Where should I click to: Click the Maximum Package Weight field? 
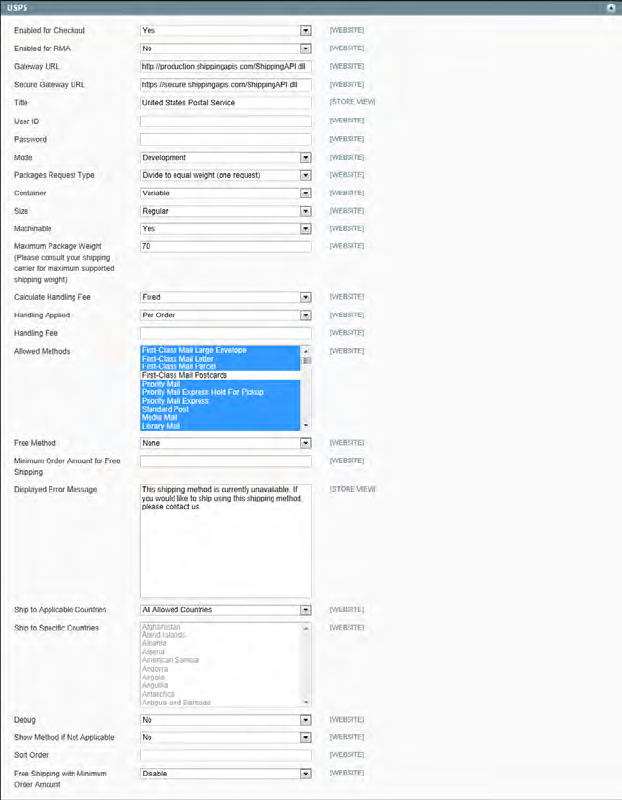[x=226, y=246]
